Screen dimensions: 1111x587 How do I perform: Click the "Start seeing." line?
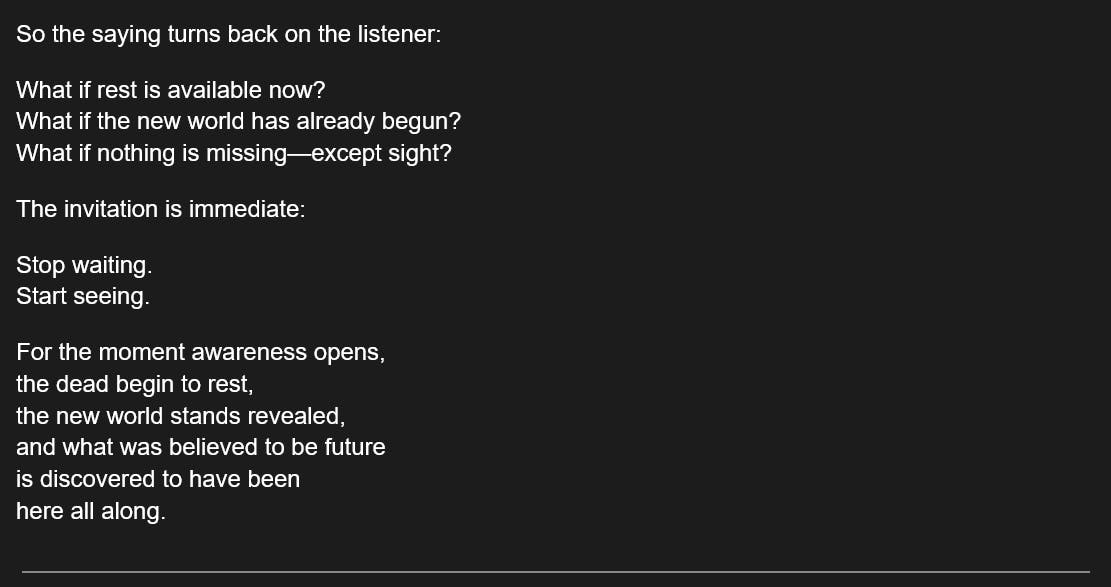point(83,297)
